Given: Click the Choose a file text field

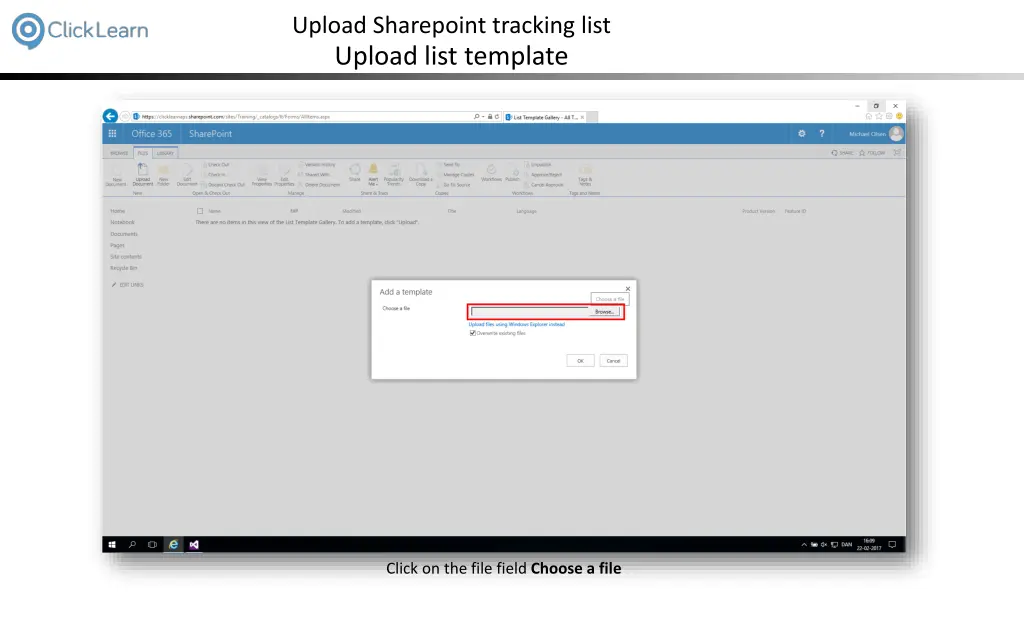Looking at the screenshot, I should click(530, 312).
